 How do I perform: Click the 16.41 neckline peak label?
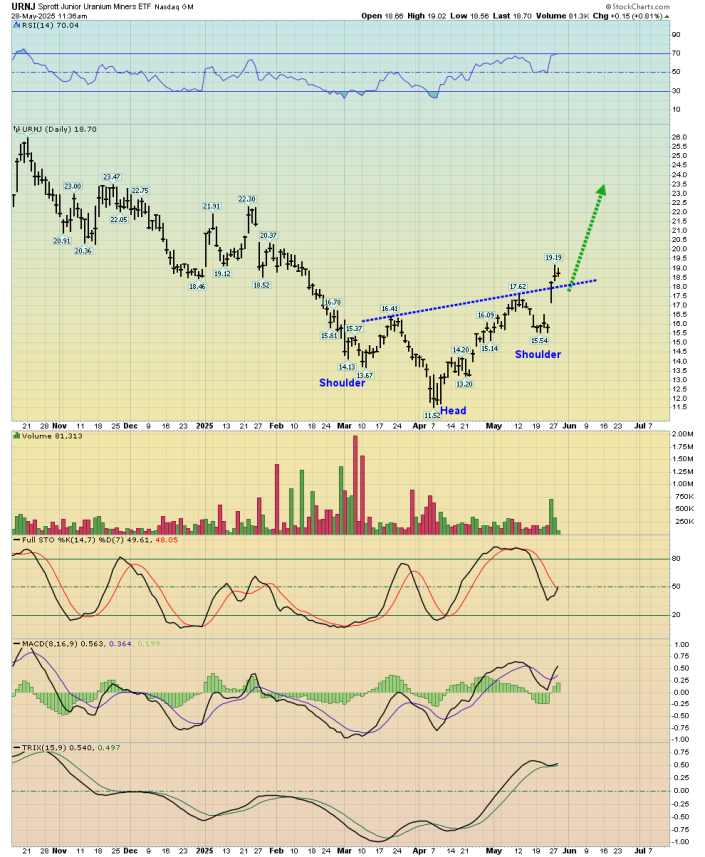click(x=390, y=308)
